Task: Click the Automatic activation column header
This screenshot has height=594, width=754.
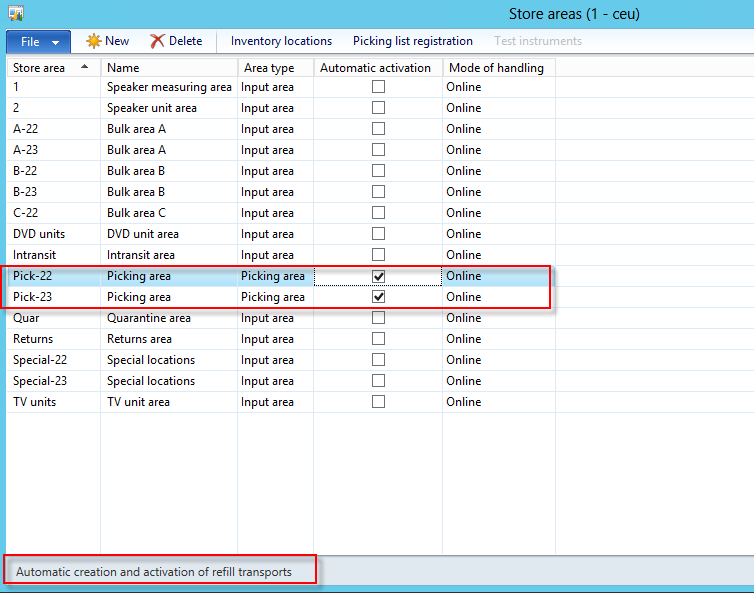Action: [375, 68]
